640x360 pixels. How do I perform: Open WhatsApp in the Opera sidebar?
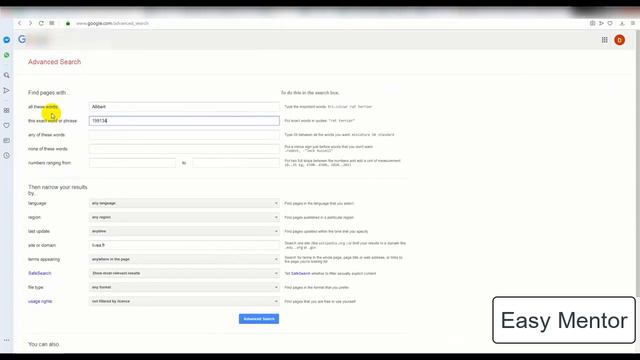[7, 55]
